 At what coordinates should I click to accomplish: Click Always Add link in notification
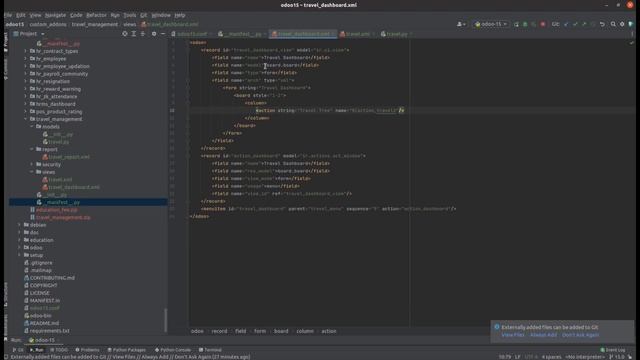pyautogui.click(x=543, y=335)
